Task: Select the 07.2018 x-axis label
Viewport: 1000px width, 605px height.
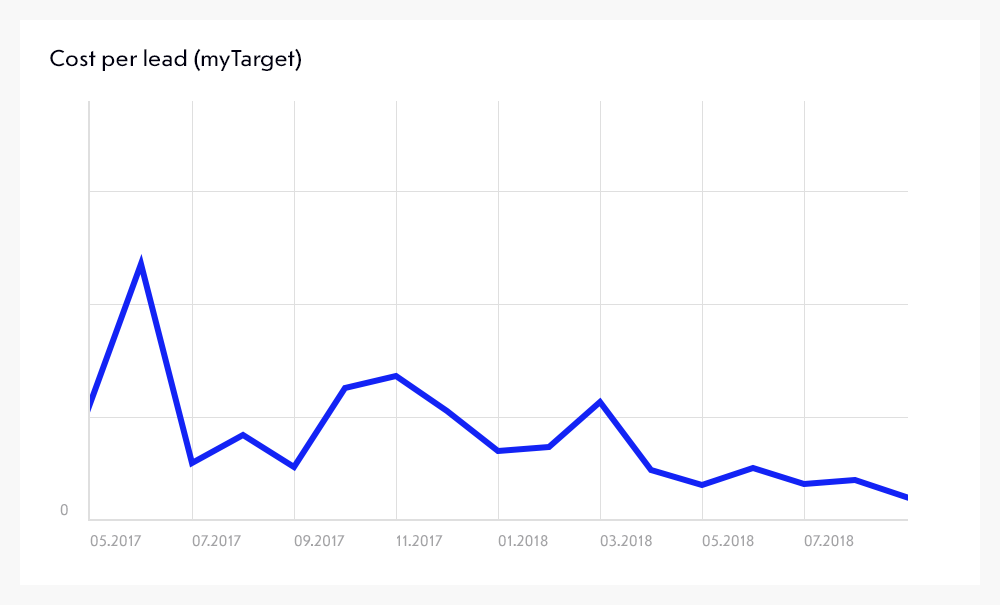Action: pos(830,541)
